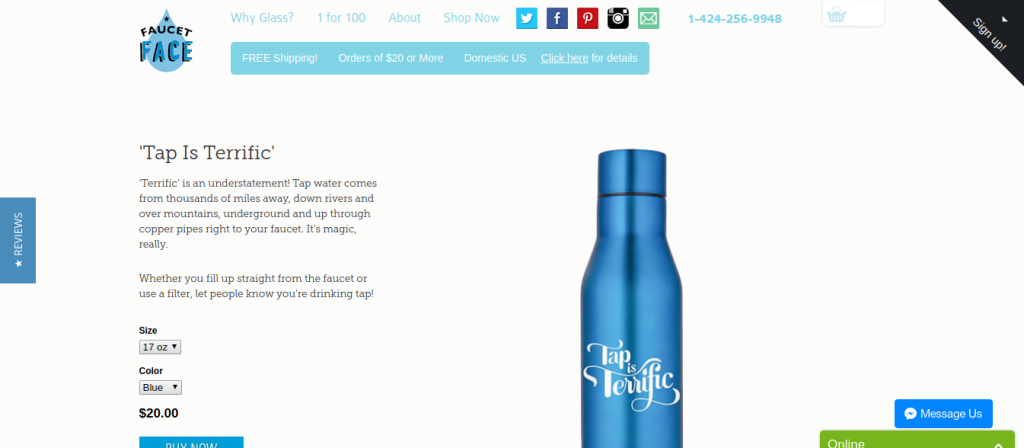1024x448 pixels.
Task: Open the Reviews side tab
Action: (x=18, y=240)
